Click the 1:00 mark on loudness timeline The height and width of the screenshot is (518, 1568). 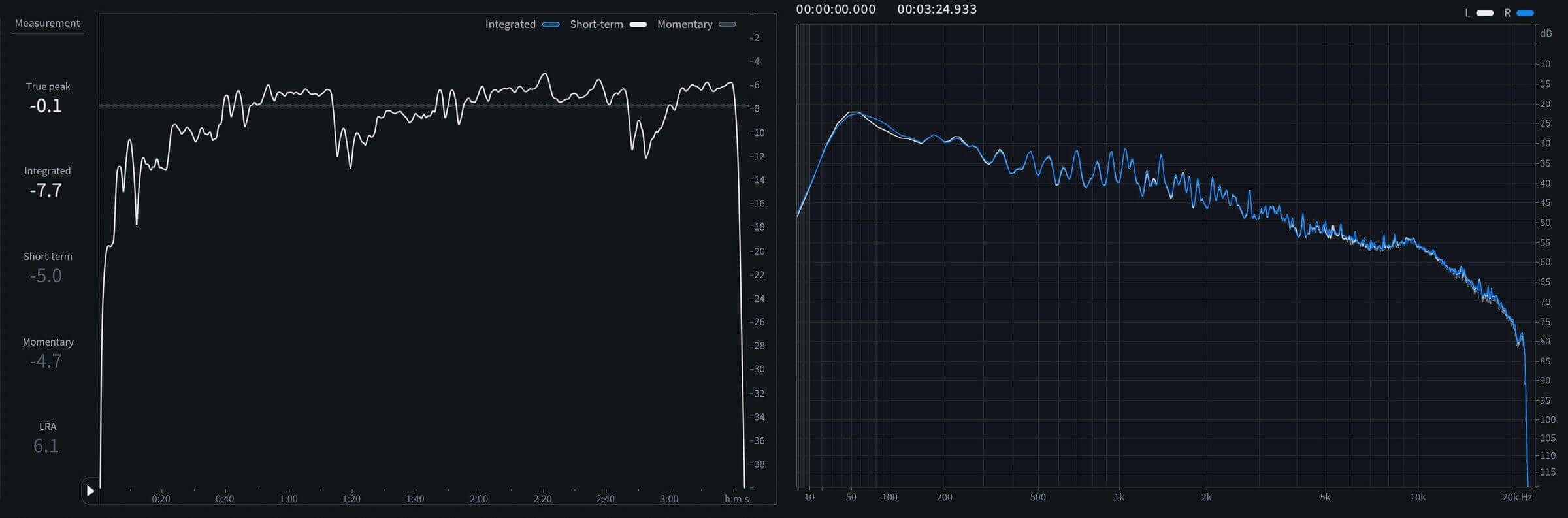[288, 499]
